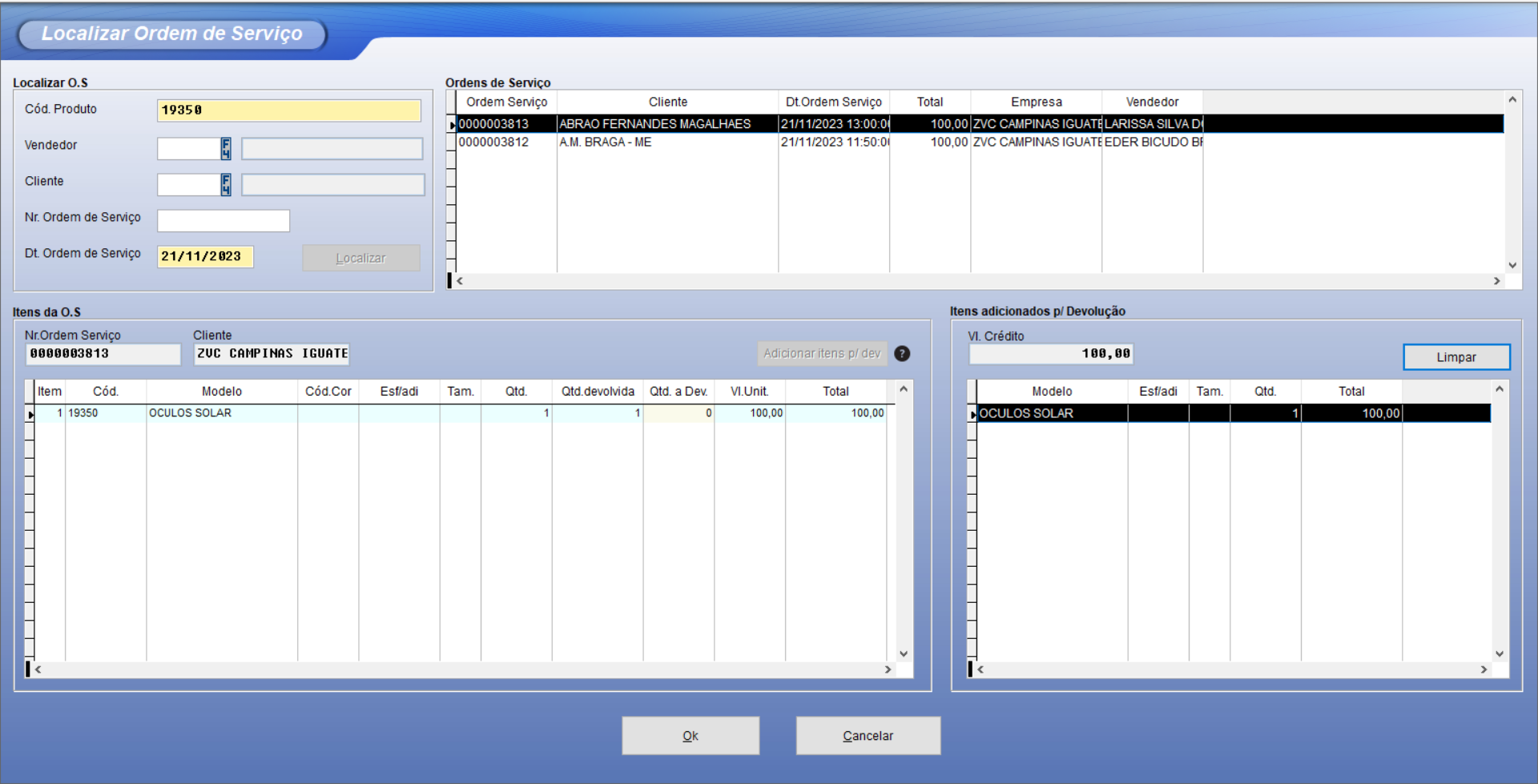Viewport: 1538px width, 784px height.
Task: Focus the Cód. Produto field
Action: pyautogui.click(x=288, y=111)
